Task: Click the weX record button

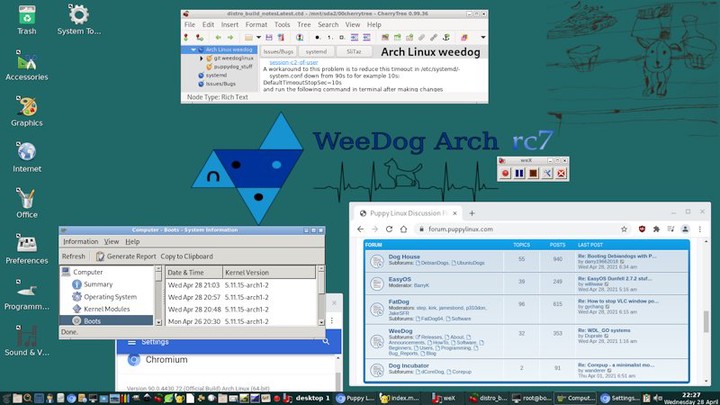Action: (505, 173)
